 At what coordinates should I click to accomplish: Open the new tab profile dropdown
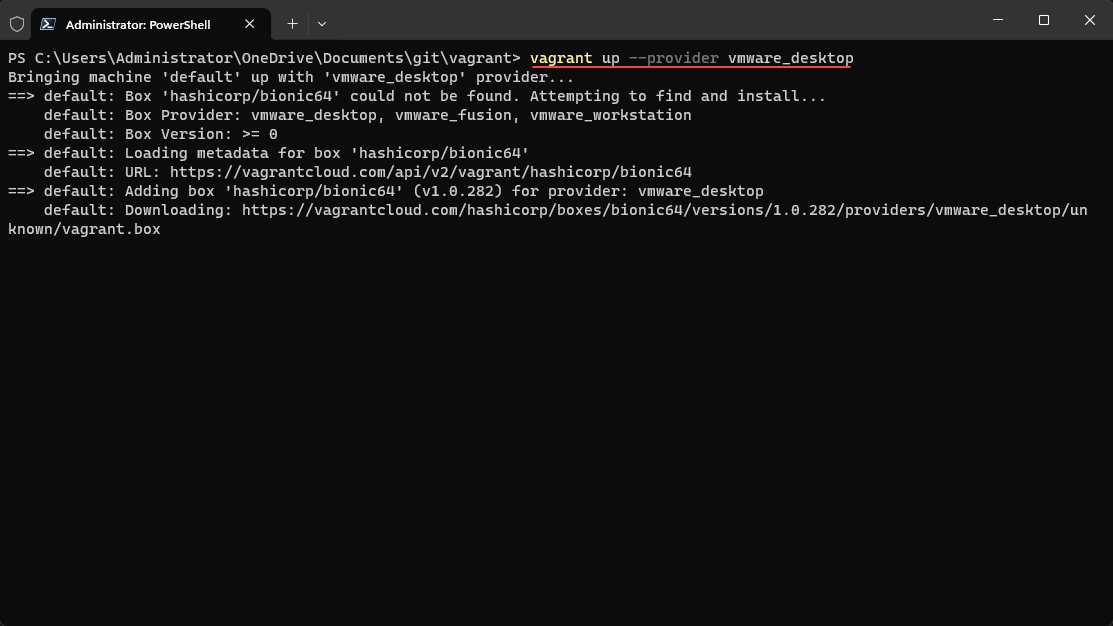[322, 24]
